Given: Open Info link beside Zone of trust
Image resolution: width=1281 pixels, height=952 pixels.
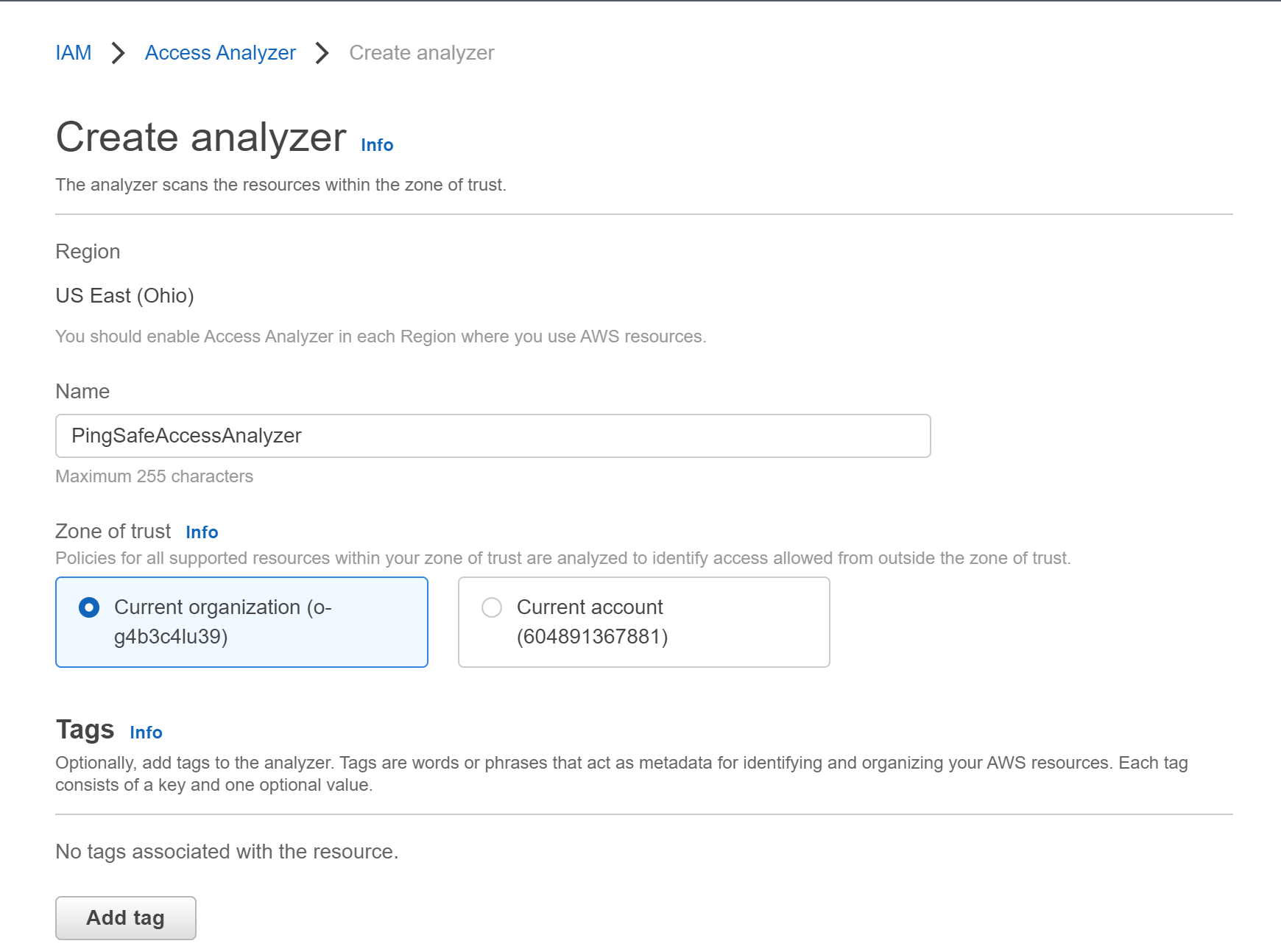Looking at the screenshot, I should click(202, 532).
